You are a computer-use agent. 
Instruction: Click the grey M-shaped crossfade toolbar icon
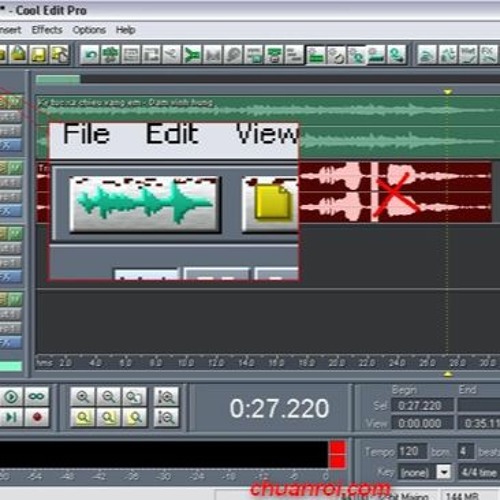coord(212,54)
